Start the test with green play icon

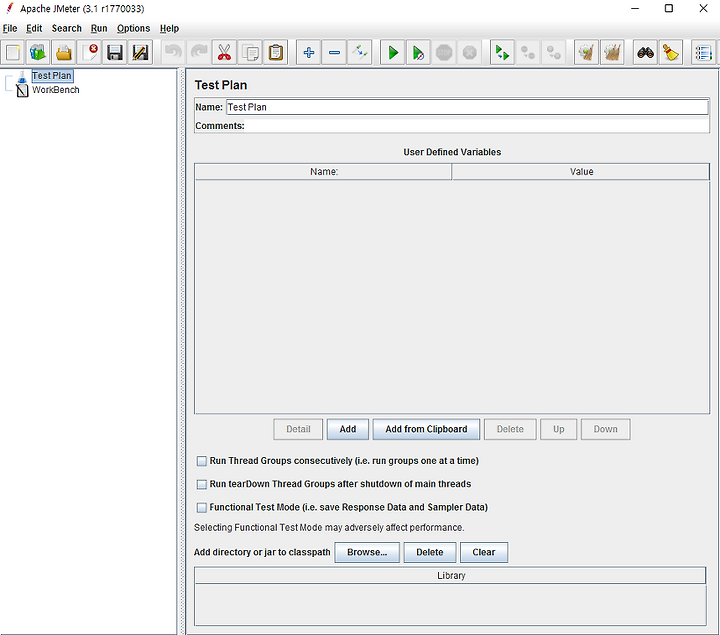[393, 52]
